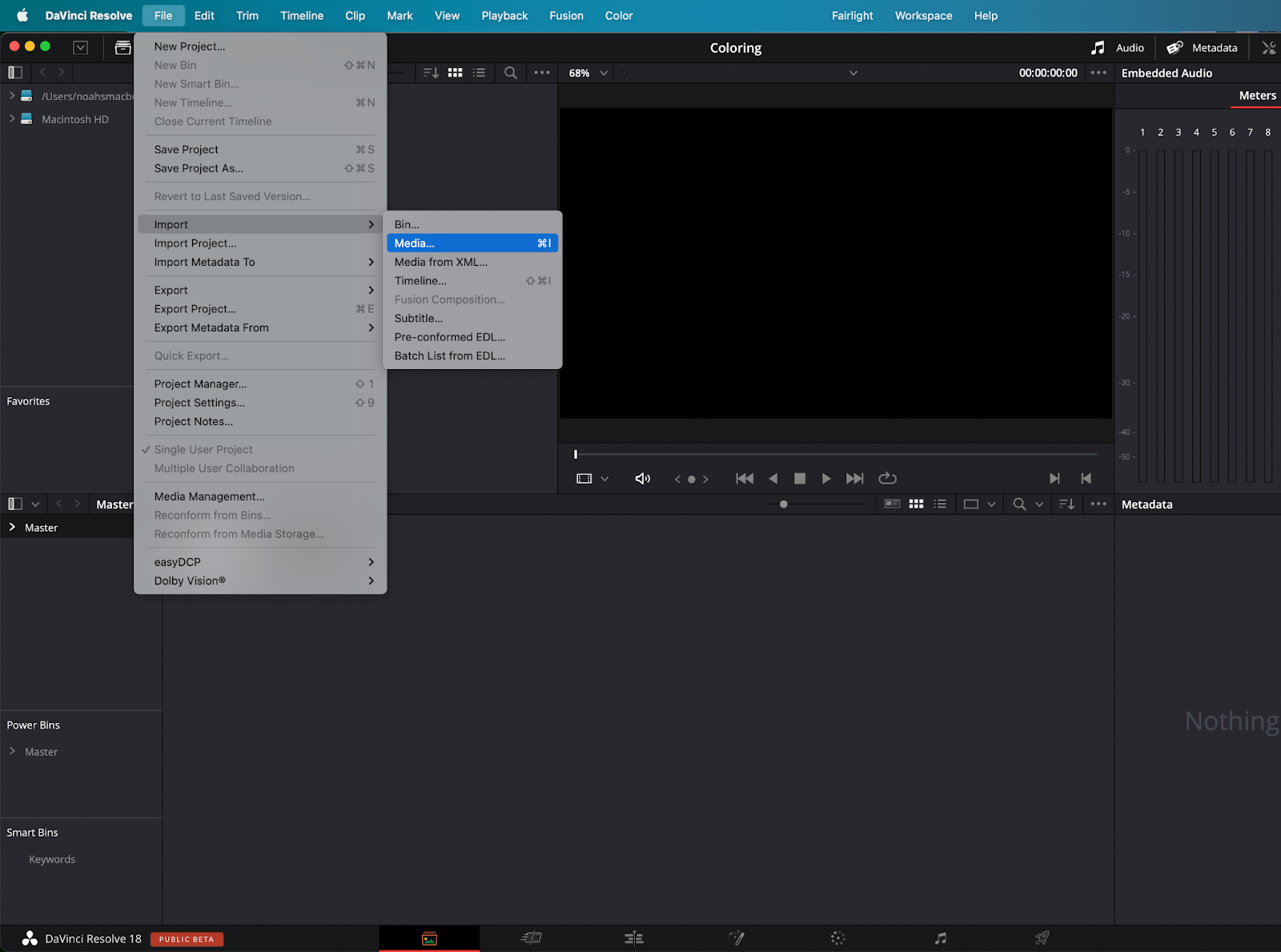Open Media Management from File menu
Screen dimensions: 1281x952
point(260,496)
